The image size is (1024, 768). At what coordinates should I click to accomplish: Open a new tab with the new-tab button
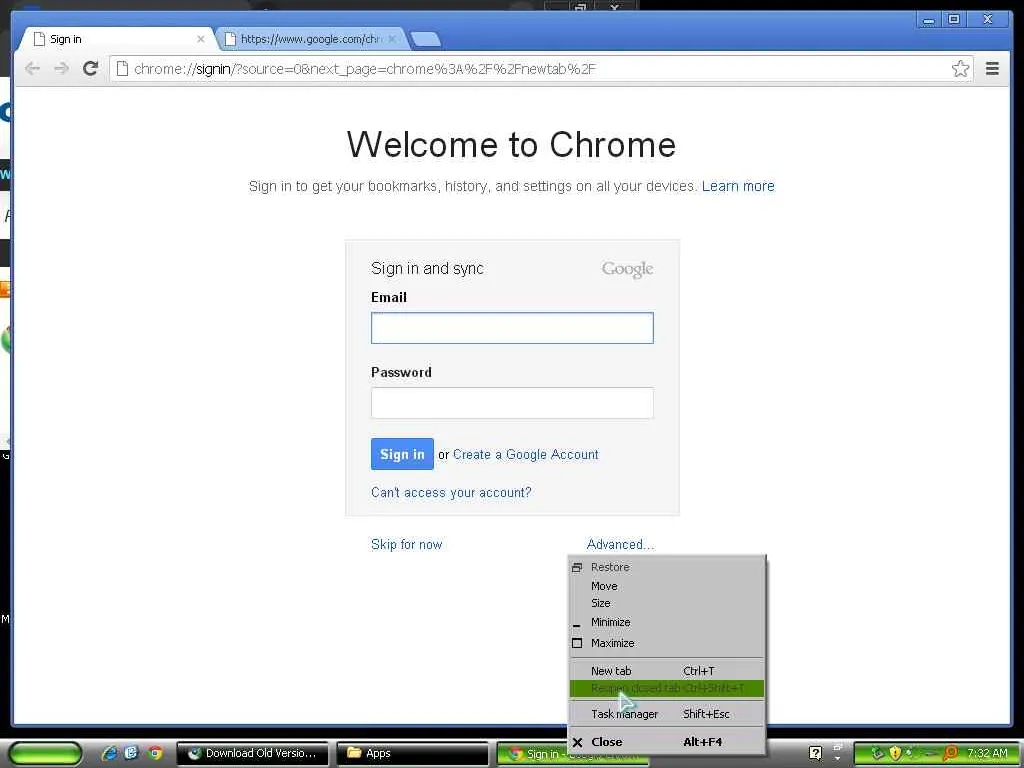[426, 40]
